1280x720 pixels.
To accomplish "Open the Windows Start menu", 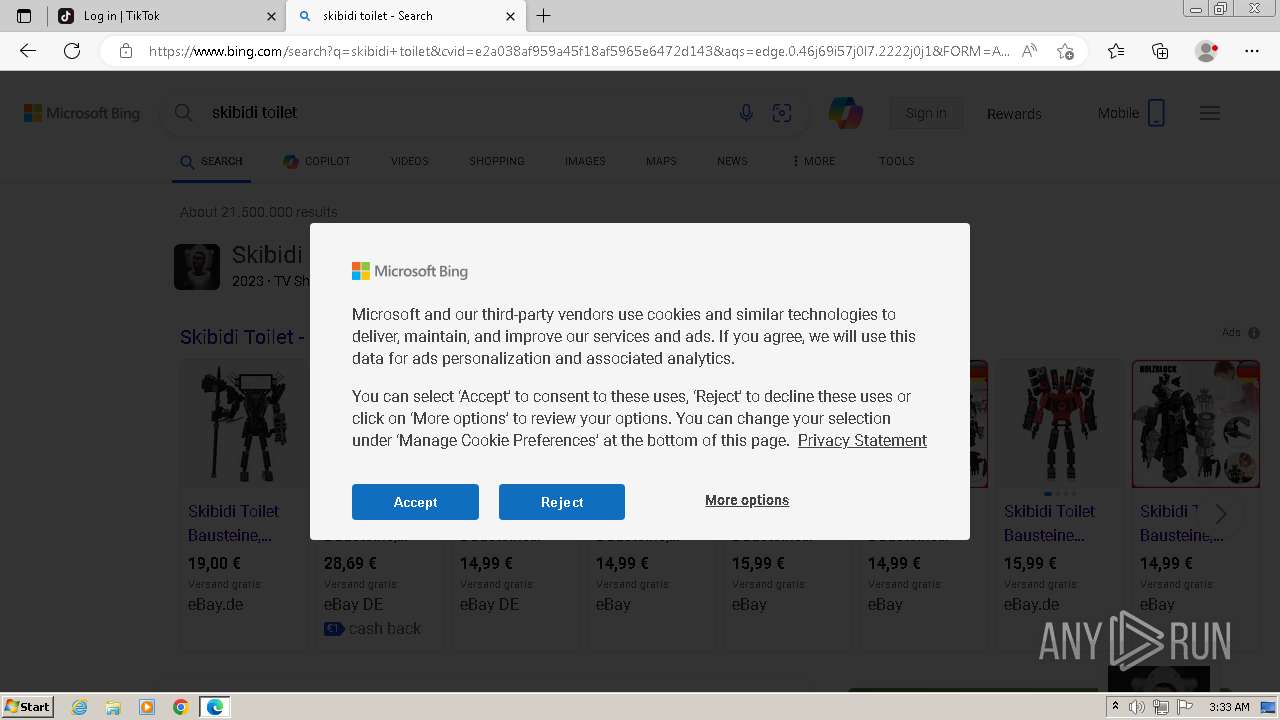I will click(28, 706).
